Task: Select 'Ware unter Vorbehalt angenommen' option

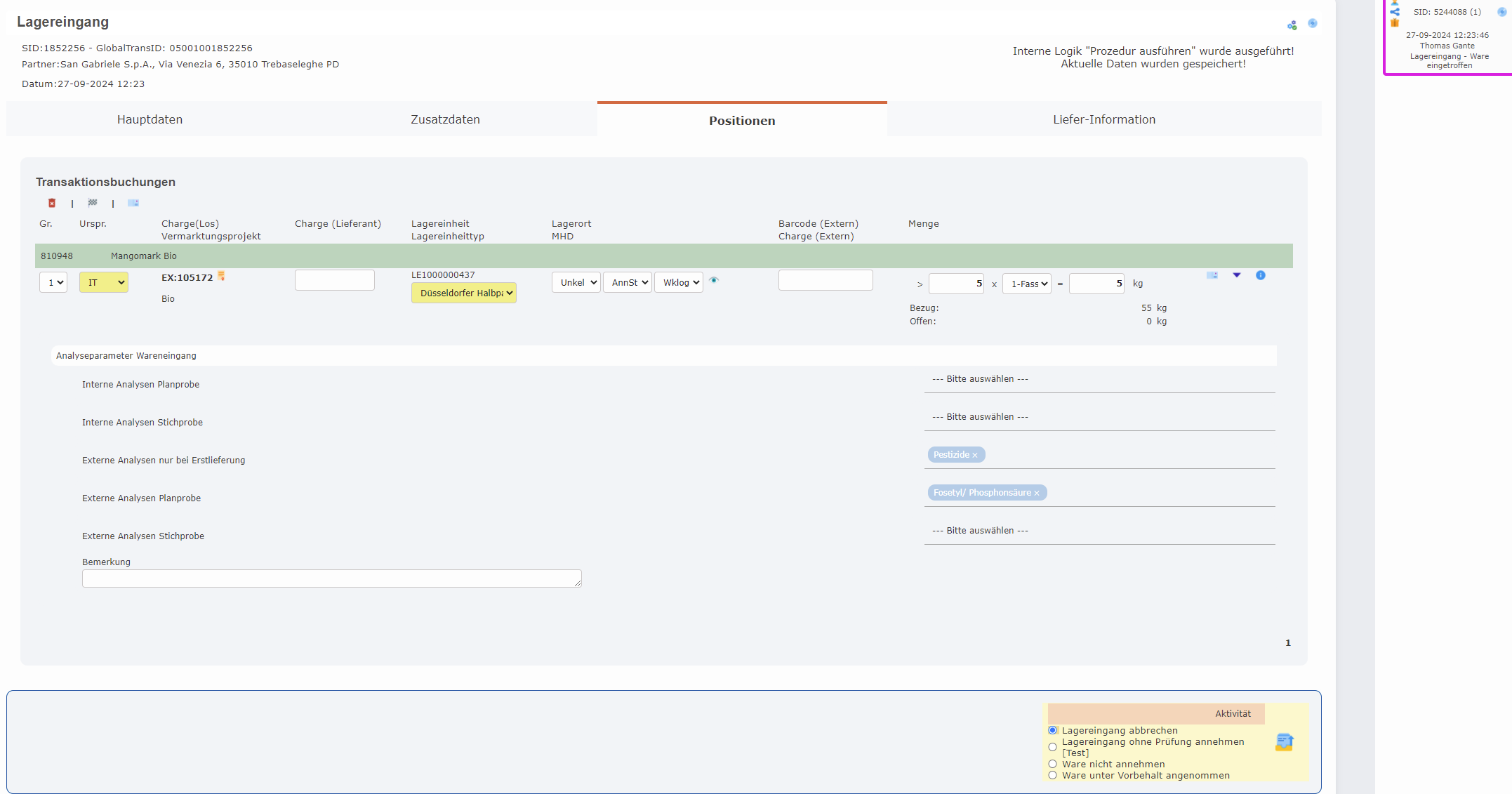Action: [1052, 775]
